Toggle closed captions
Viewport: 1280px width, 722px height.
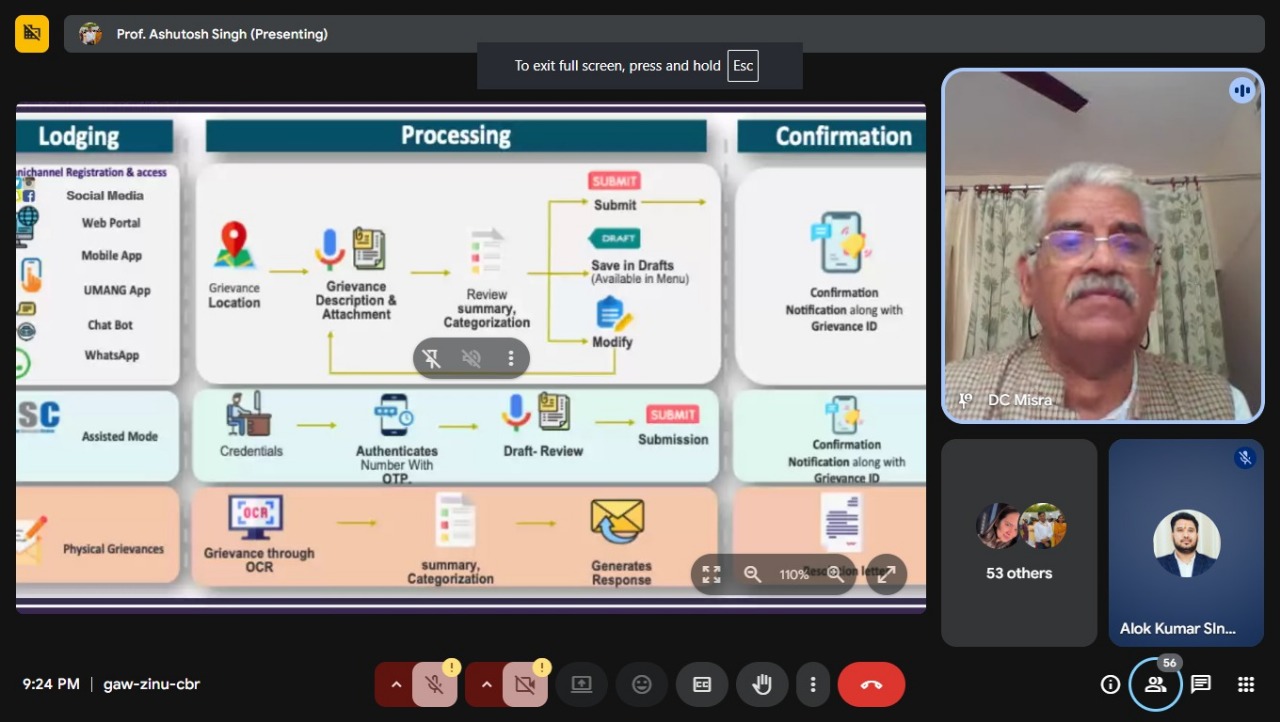click(702, 685)
